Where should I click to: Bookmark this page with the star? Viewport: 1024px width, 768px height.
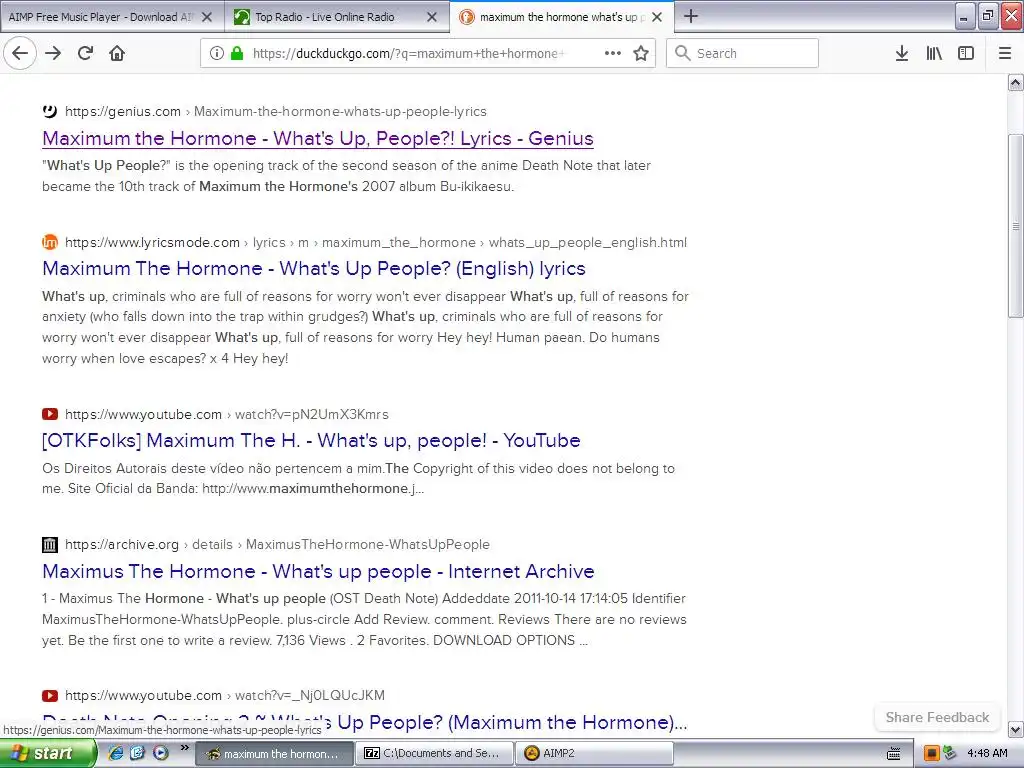point(641,53)
